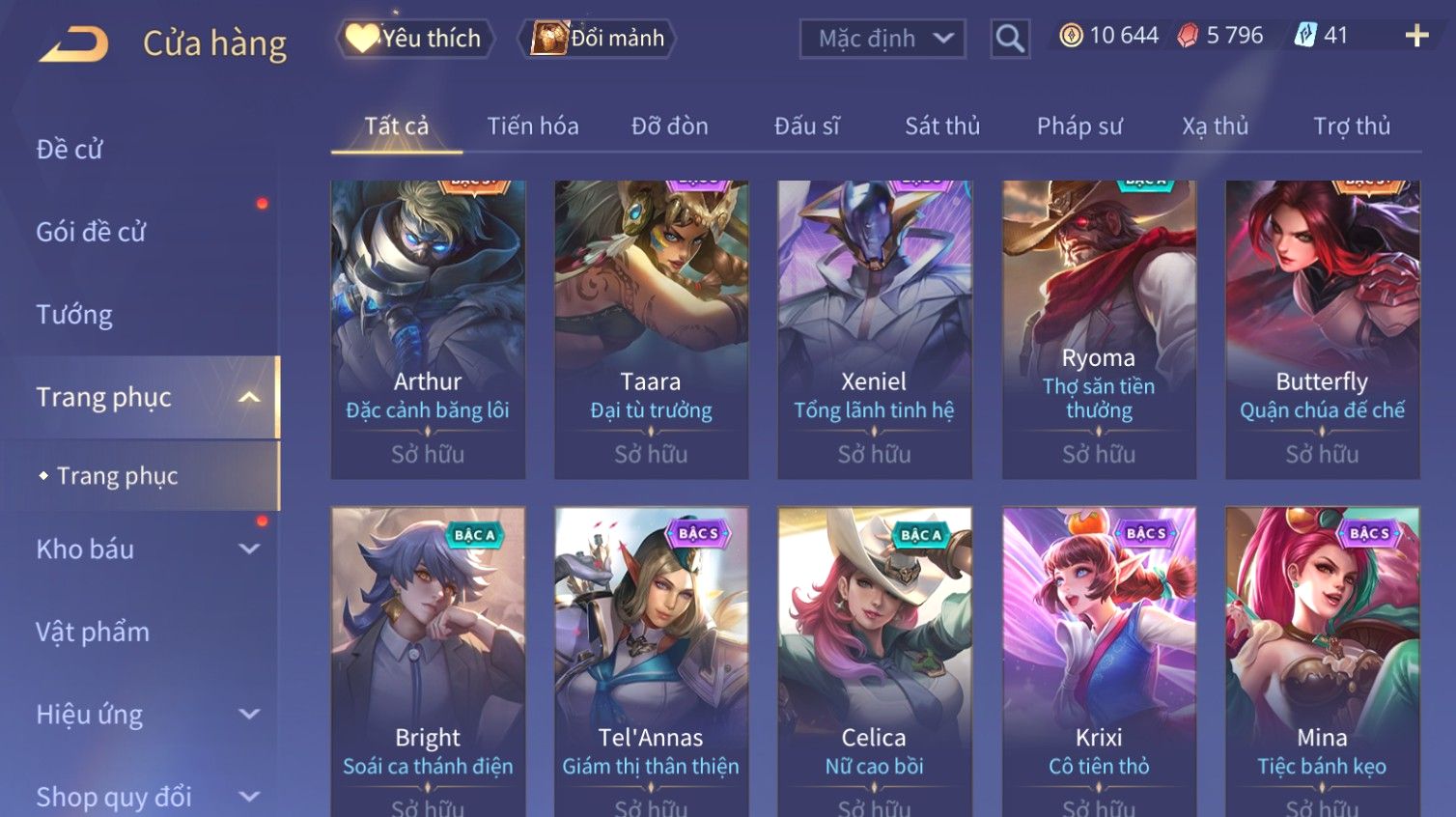
Task: Expand the Hiệu ứng sidebar section
Action: 249,715
